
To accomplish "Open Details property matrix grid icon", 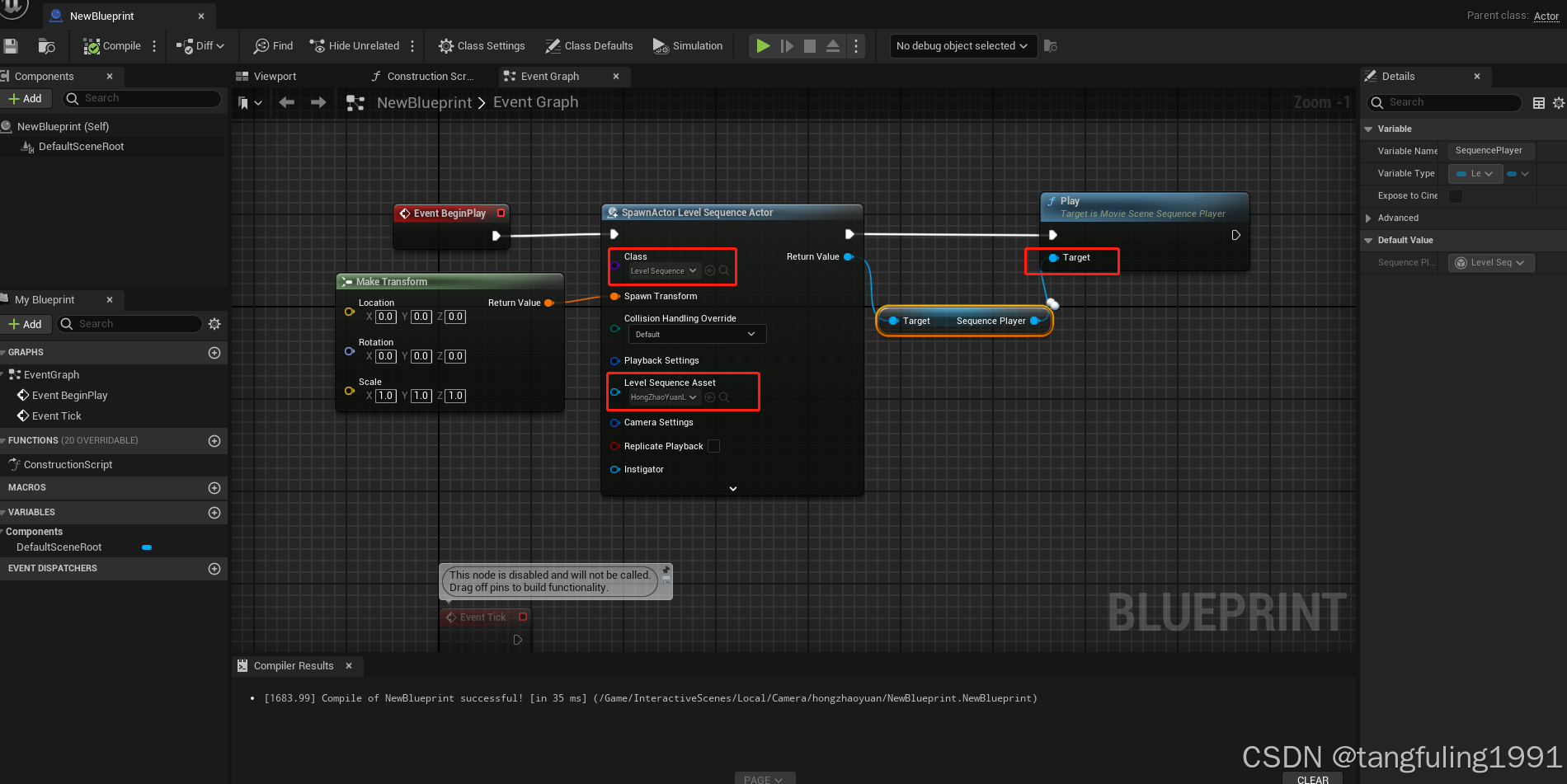I will [x=1539, y=103].
